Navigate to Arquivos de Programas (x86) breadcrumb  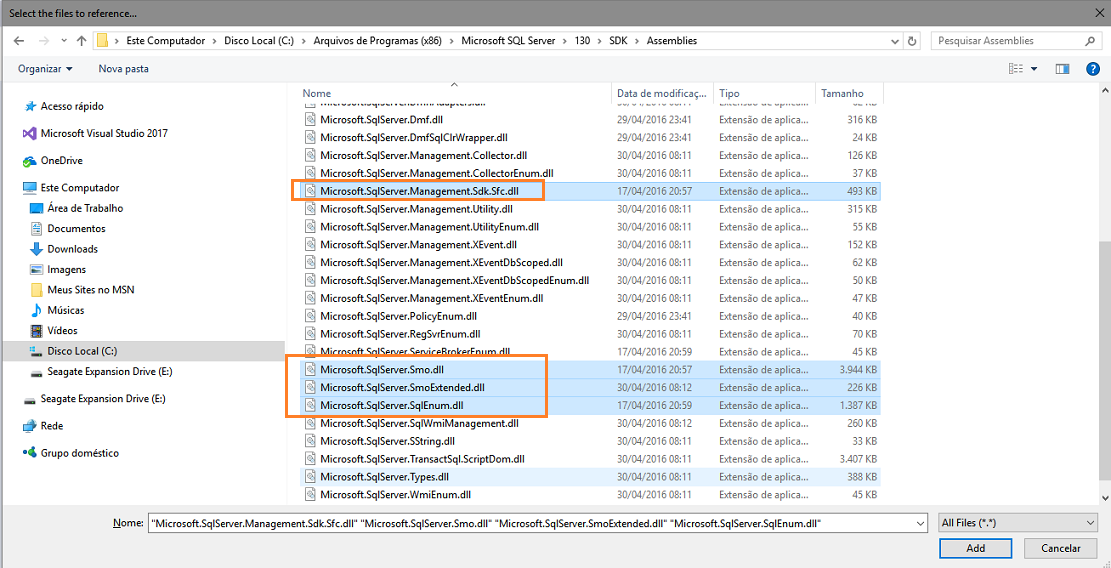point(378,41)
